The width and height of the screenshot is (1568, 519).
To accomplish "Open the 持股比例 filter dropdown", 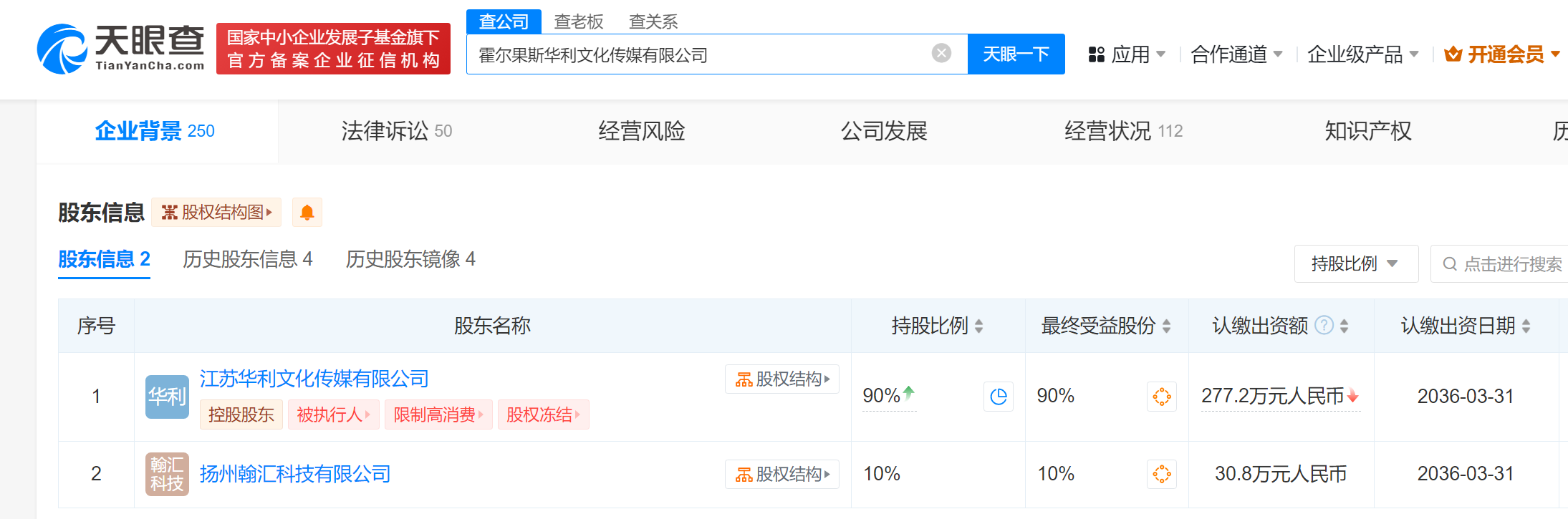I will 1355,264.
